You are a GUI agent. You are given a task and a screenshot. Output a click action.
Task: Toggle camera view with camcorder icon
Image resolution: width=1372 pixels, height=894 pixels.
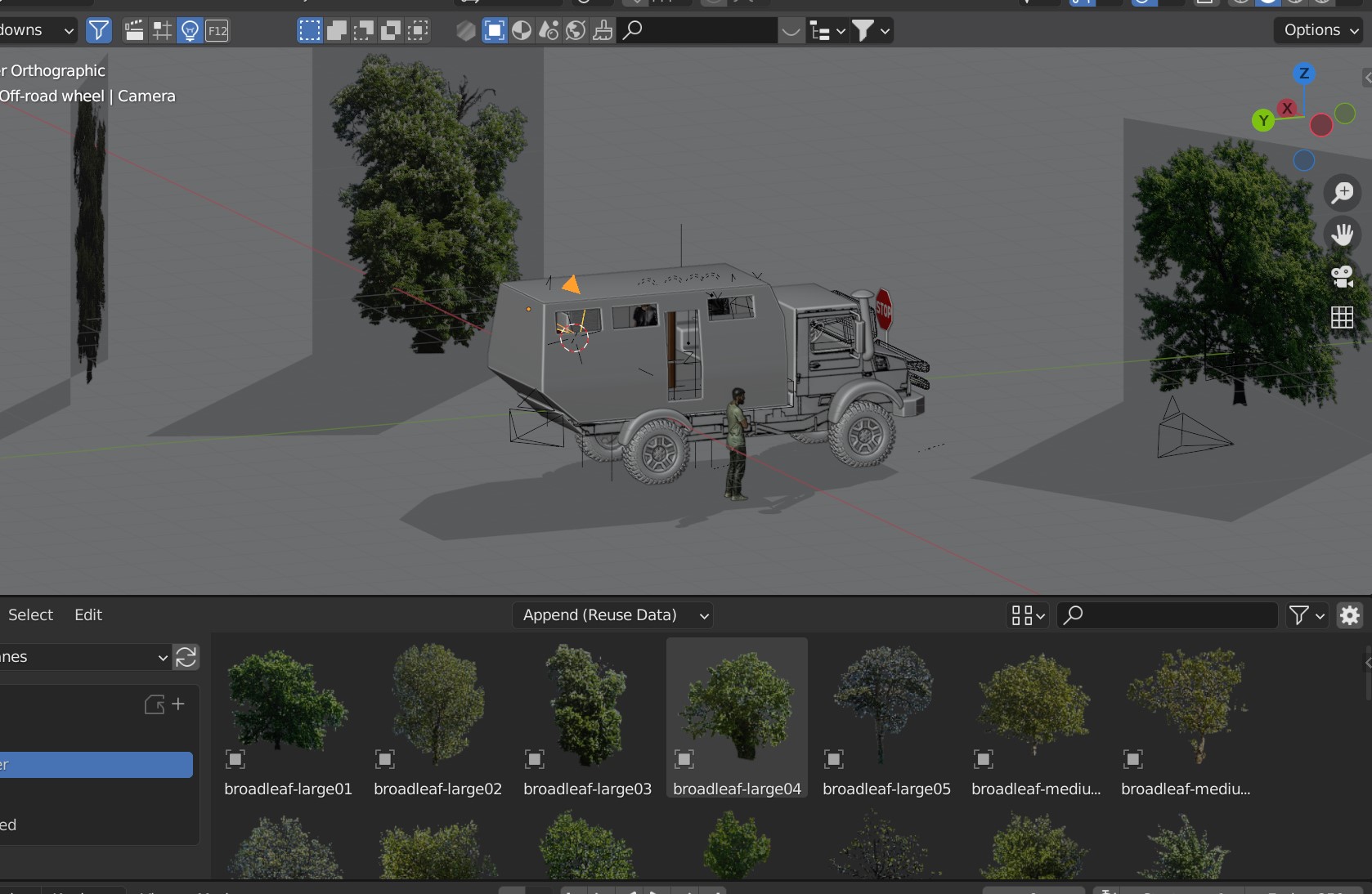(x=1342, y=276)
